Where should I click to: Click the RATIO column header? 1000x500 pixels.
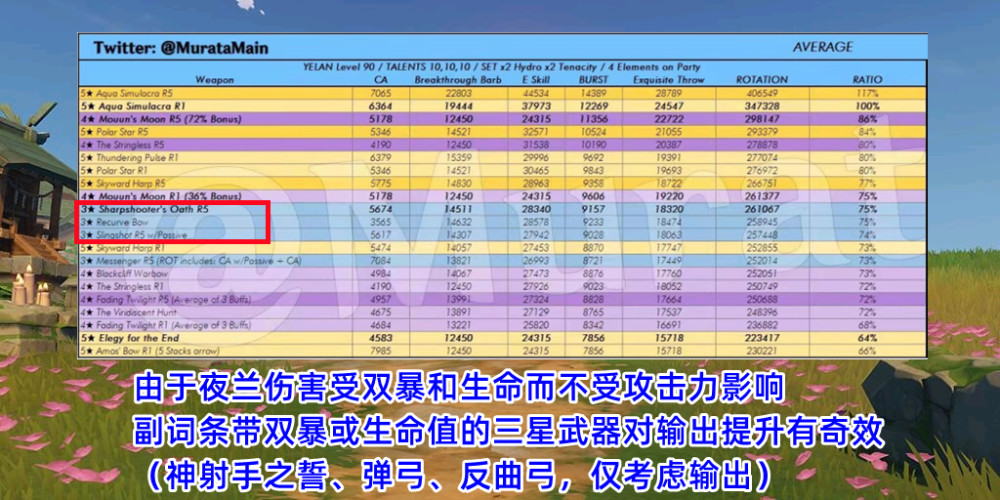point(867,79)
